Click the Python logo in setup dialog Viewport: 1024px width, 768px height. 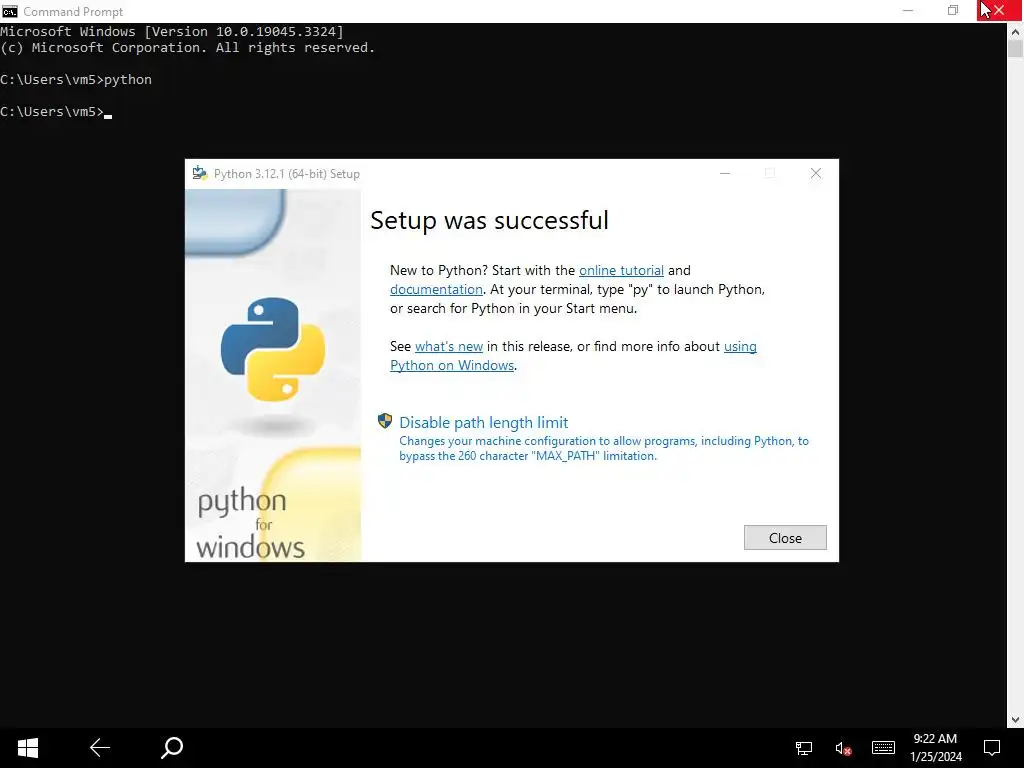273,349
